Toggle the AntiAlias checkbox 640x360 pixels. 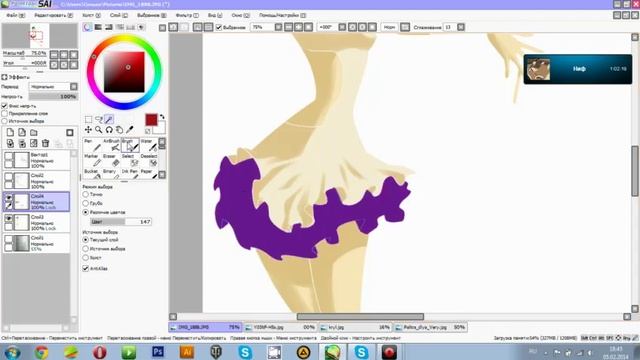[86, 268]
